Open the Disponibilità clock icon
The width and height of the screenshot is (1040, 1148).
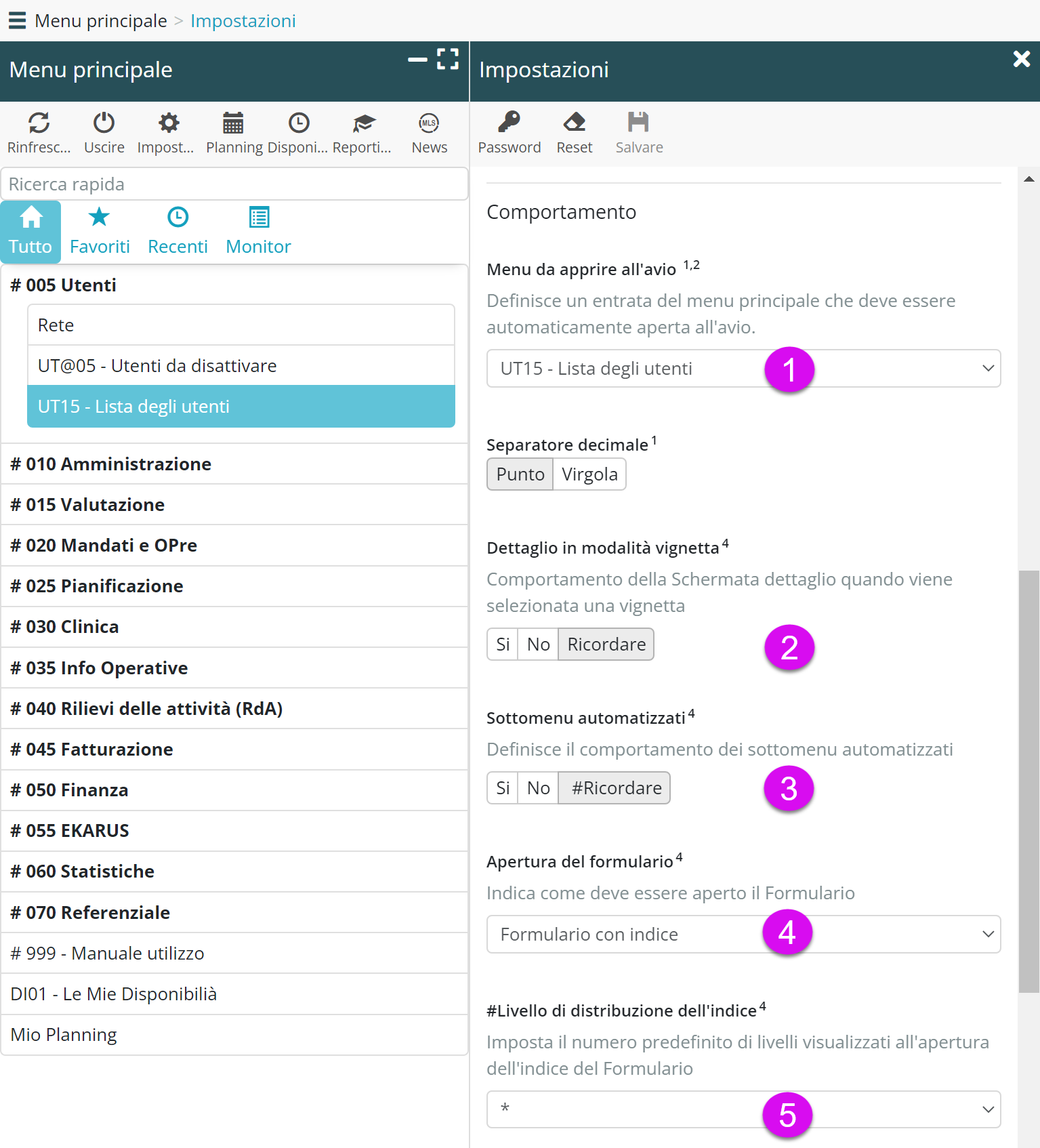tap(298, 123)
